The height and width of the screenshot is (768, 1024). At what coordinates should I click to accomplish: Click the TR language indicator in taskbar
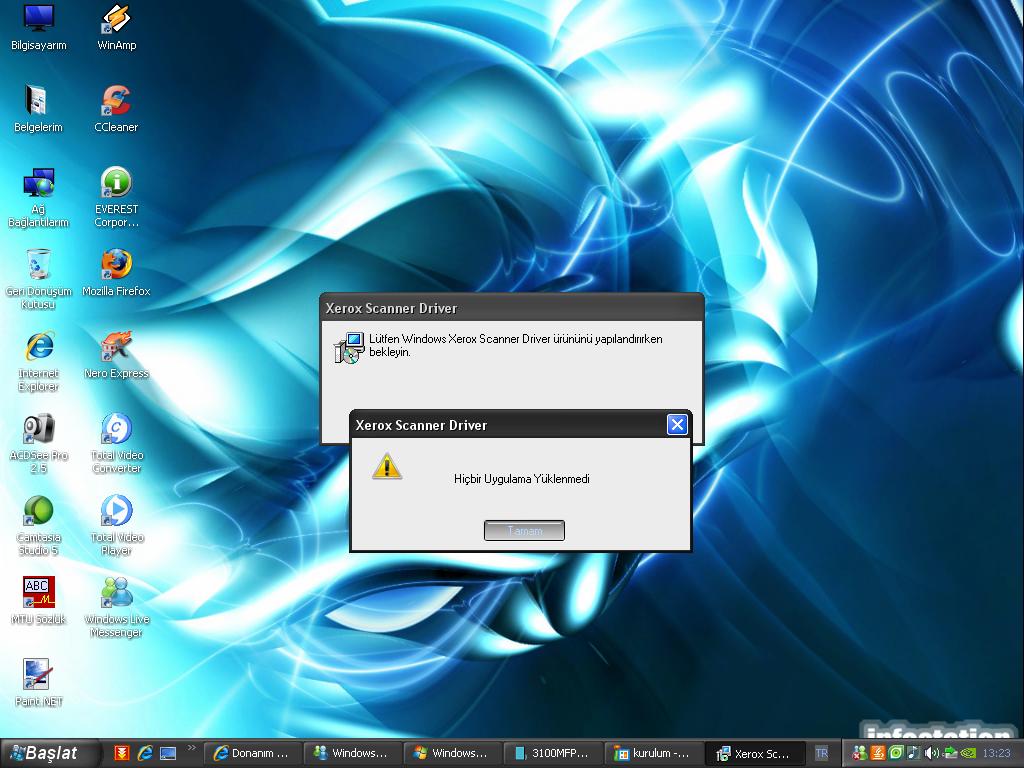click(821, 753)
